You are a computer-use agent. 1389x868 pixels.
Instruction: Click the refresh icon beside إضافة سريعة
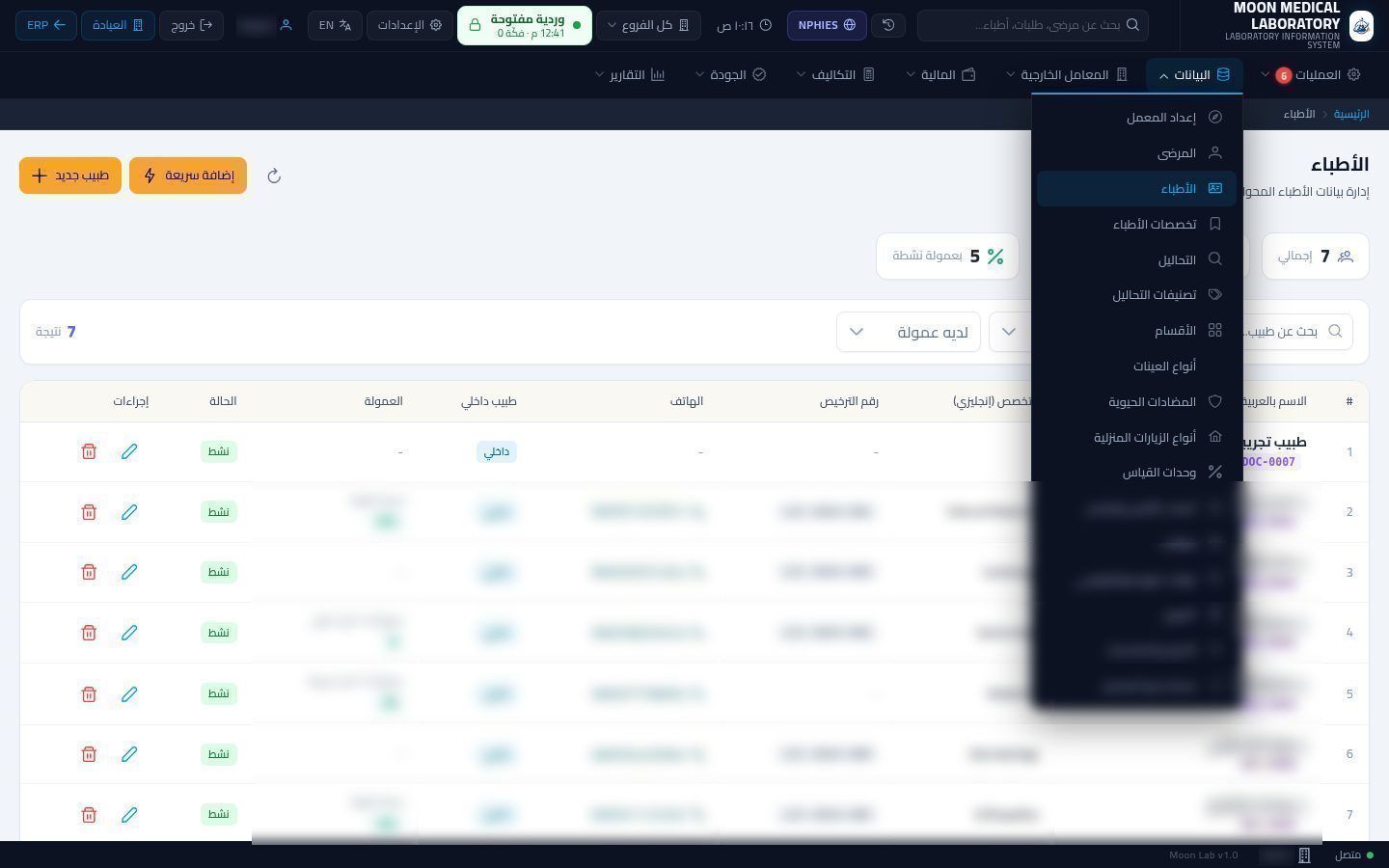click(x=274, y=176)
